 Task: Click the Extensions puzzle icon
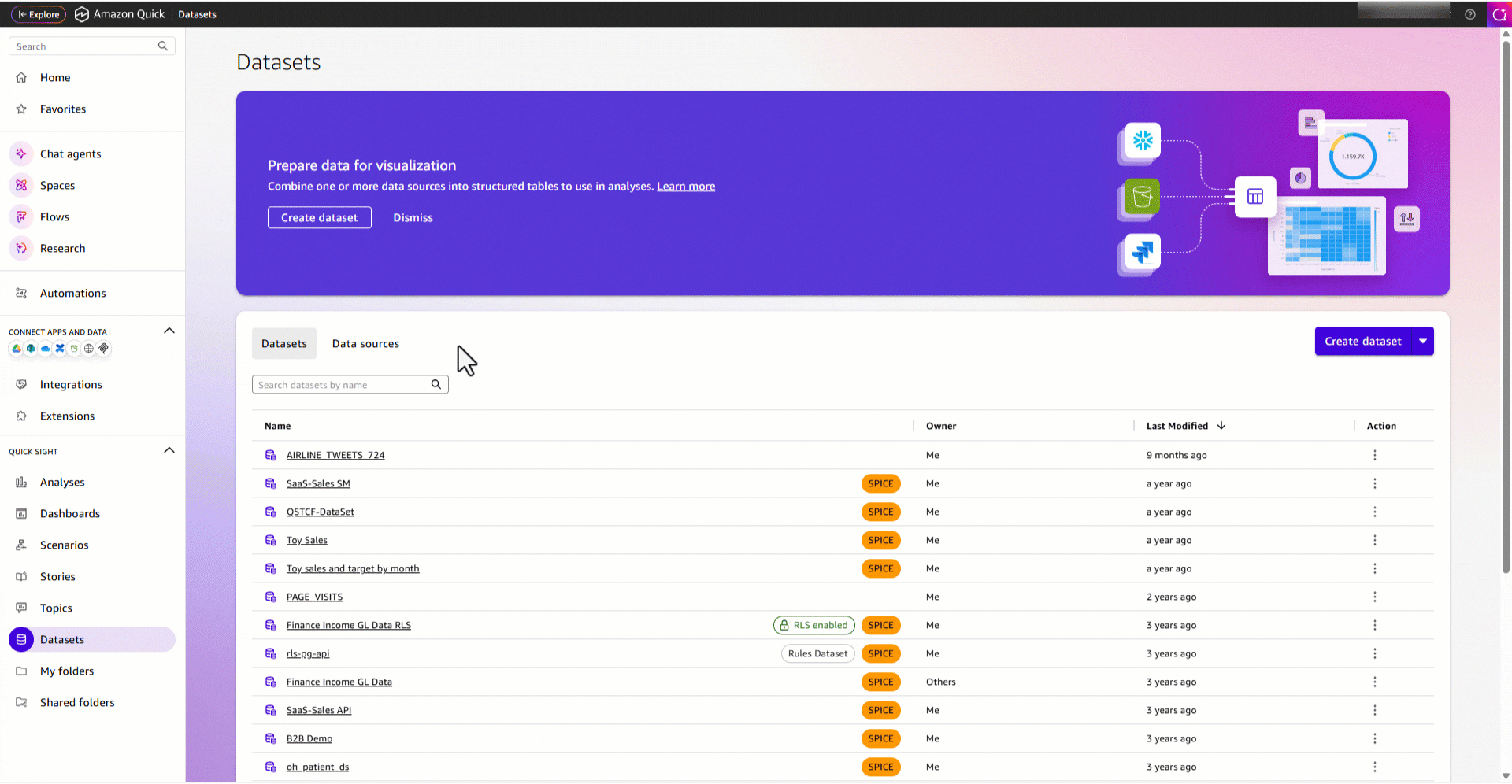pos(21,416)
